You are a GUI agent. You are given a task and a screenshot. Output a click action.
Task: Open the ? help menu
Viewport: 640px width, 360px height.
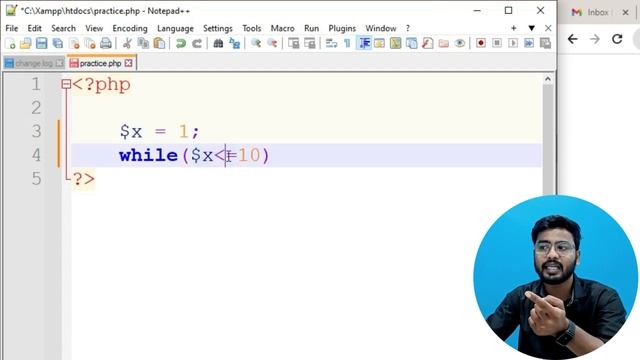tap(407, 28)
